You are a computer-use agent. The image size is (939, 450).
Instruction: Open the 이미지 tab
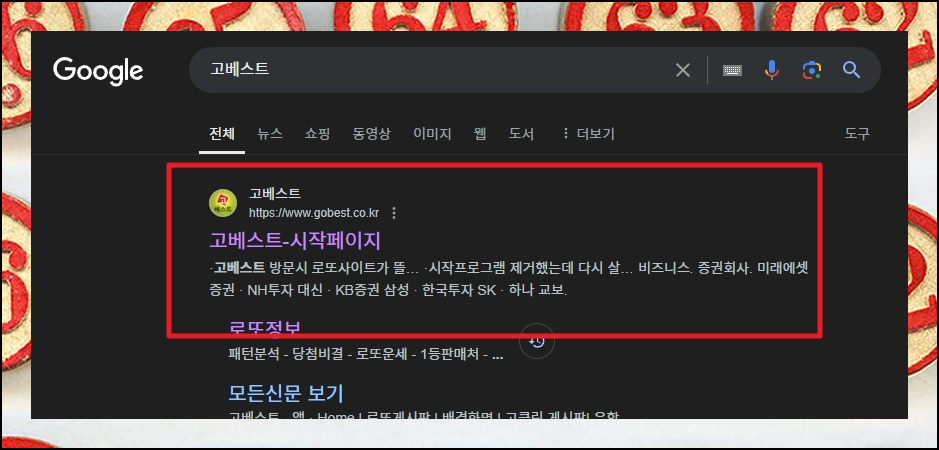[432, 134]
